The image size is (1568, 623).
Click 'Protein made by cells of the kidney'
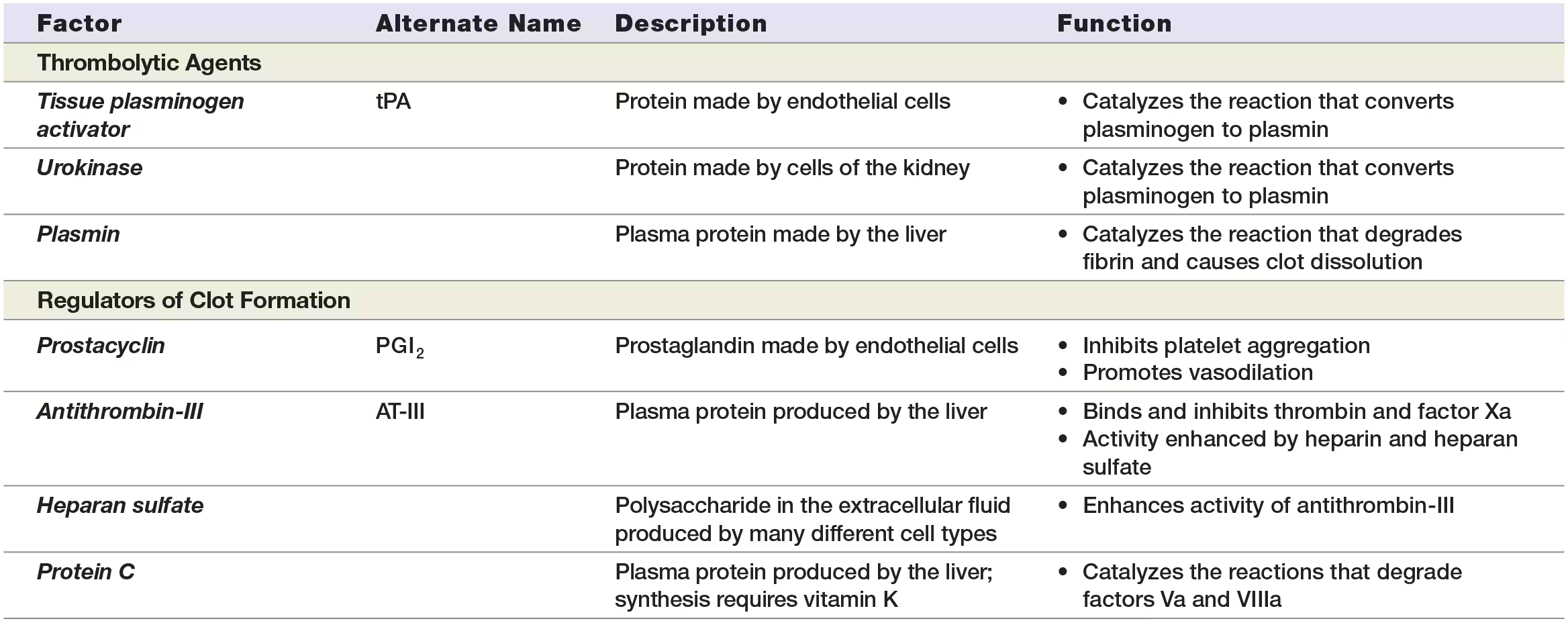pyautogui.click(x=792, y=168)
